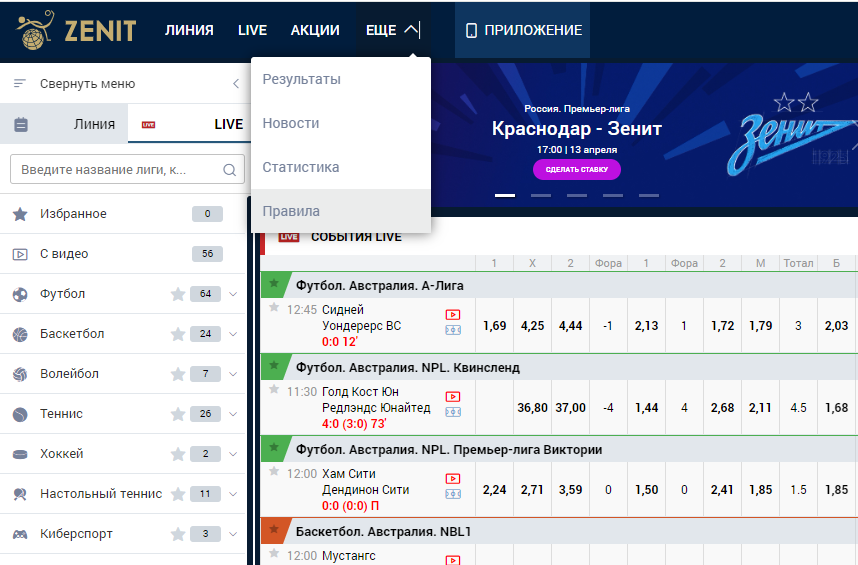Click the Избранное star icon in sidebar
This screenshot has width=858, height=565.
[x=20, y=214]
